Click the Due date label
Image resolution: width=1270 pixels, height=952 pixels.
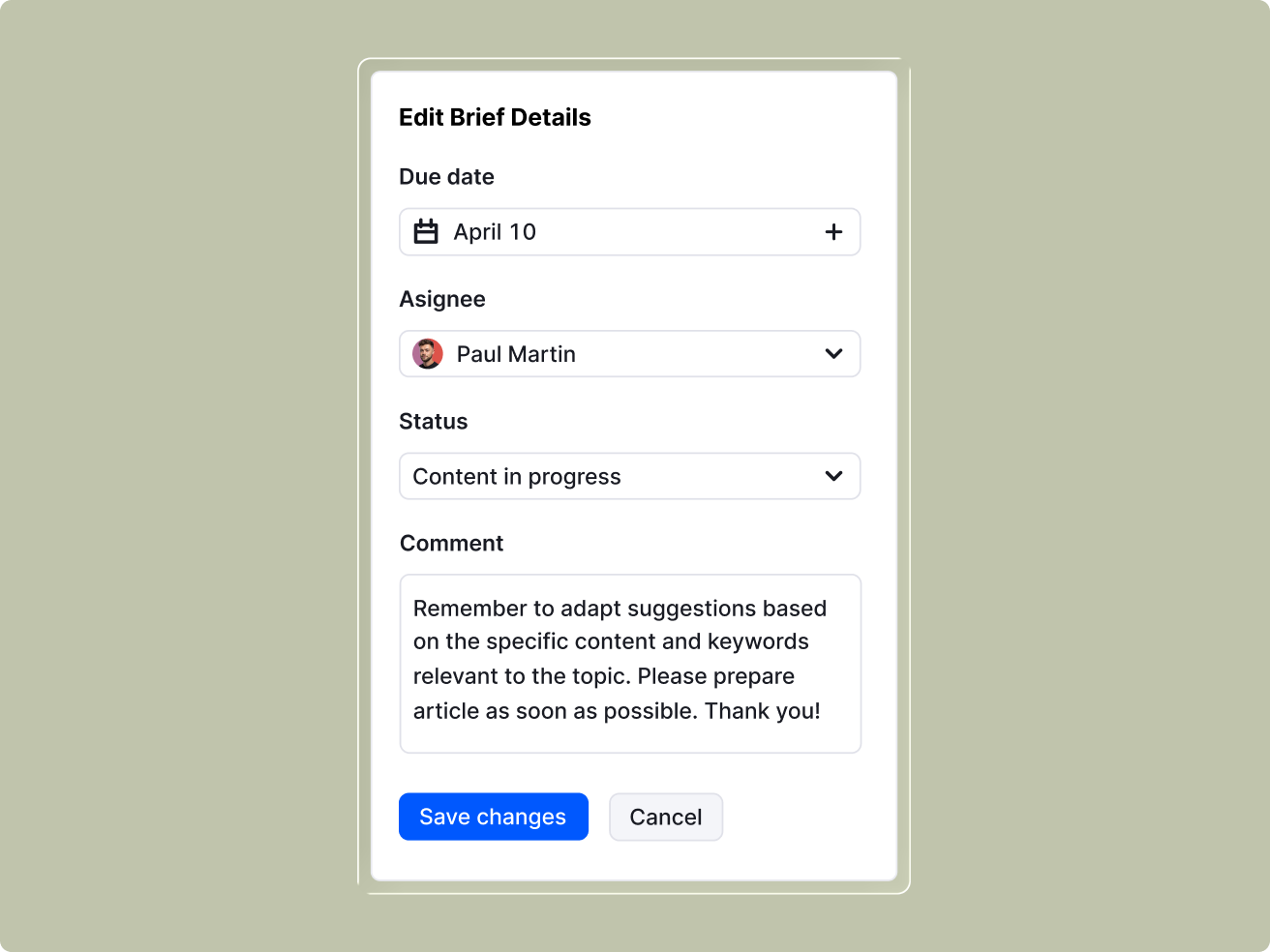(446, 177)
